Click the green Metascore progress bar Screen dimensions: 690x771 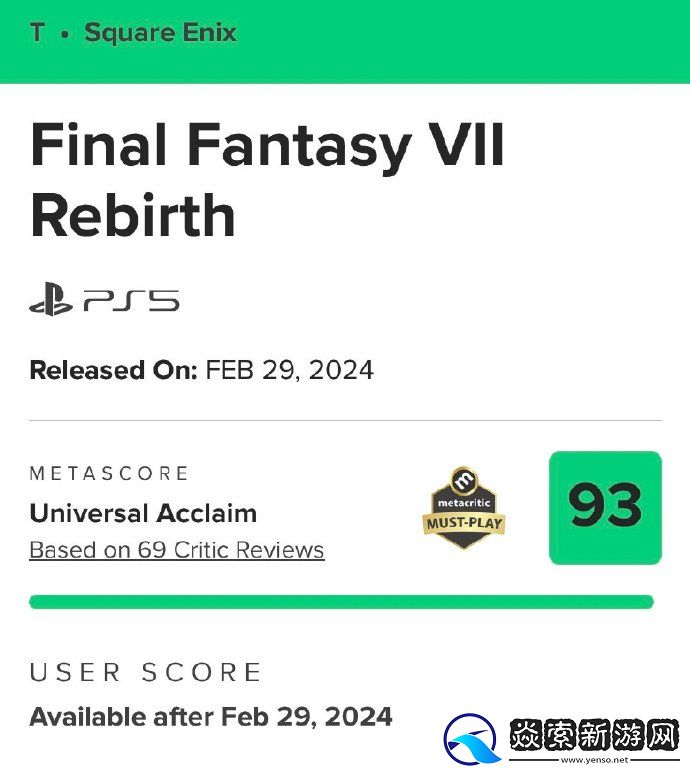tap(341, 602)
